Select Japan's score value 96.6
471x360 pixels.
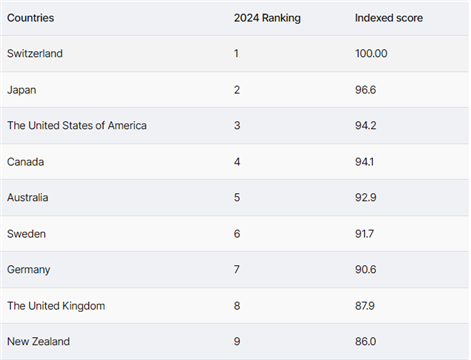pos(365,90)
